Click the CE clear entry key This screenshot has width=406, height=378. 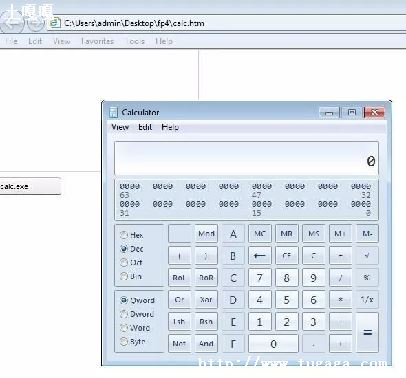point(287,256)
